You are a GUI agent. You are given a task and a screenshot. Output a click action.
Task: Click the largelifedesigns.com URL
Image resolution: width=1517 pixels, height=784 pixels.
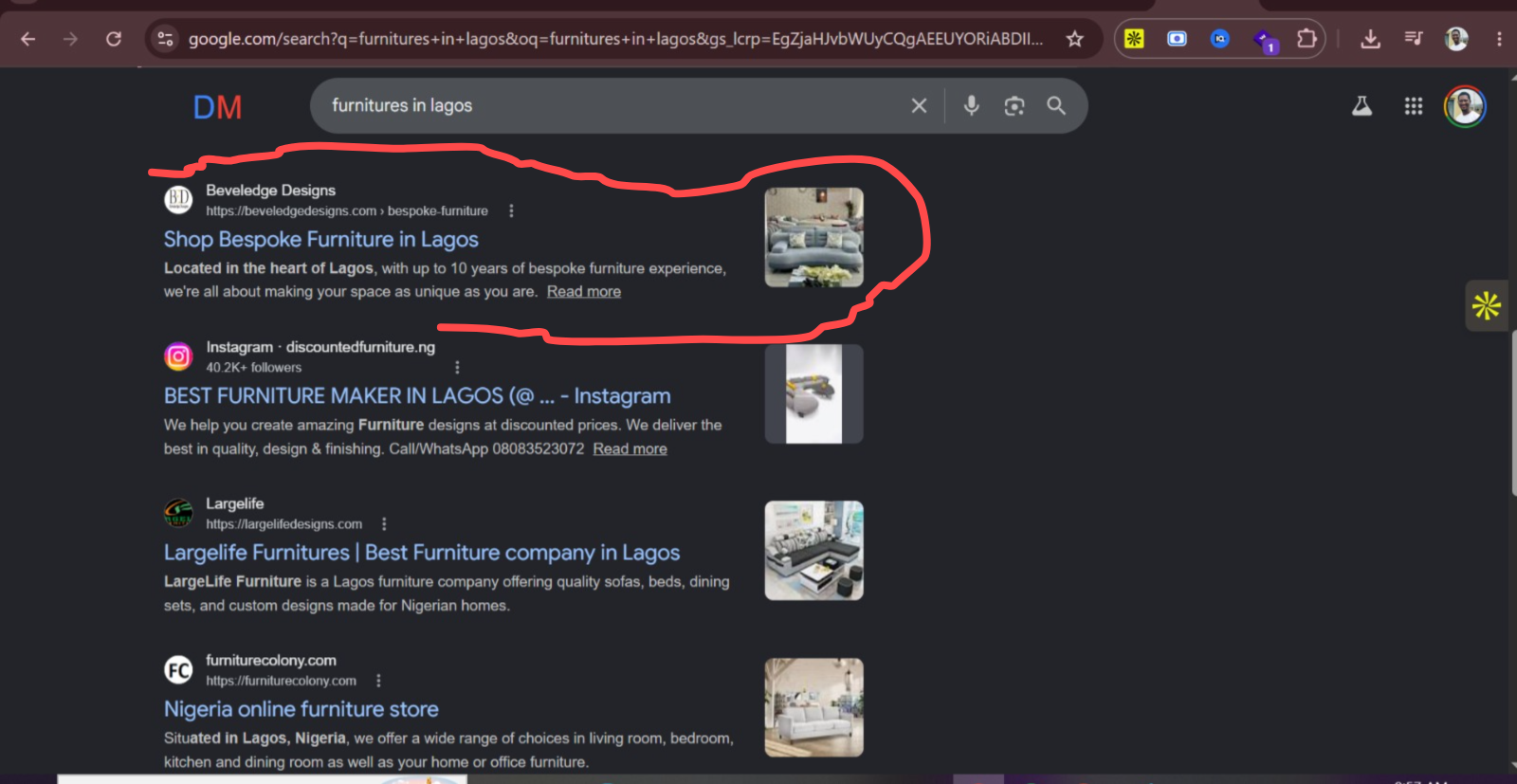coord(284,524)
